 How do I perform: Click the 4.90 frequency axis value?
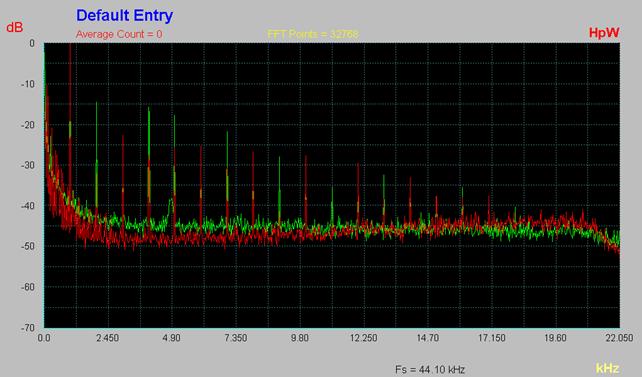(x=171, y=338)
